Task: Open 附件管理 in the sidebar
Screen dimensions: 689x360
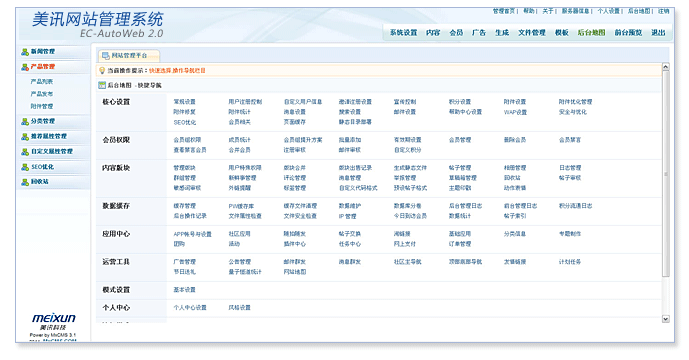Action: [x=42, y=106]
